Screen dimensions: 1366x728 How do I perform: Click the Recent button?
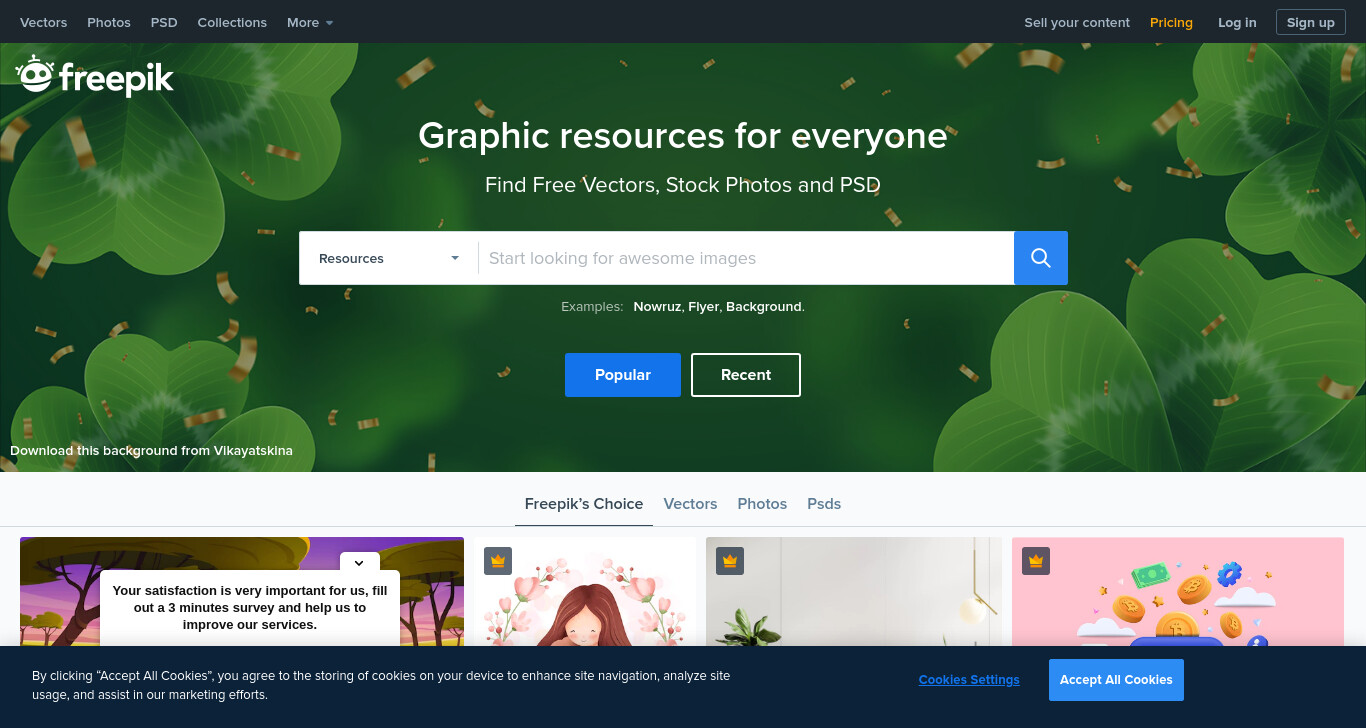(746, 375)
